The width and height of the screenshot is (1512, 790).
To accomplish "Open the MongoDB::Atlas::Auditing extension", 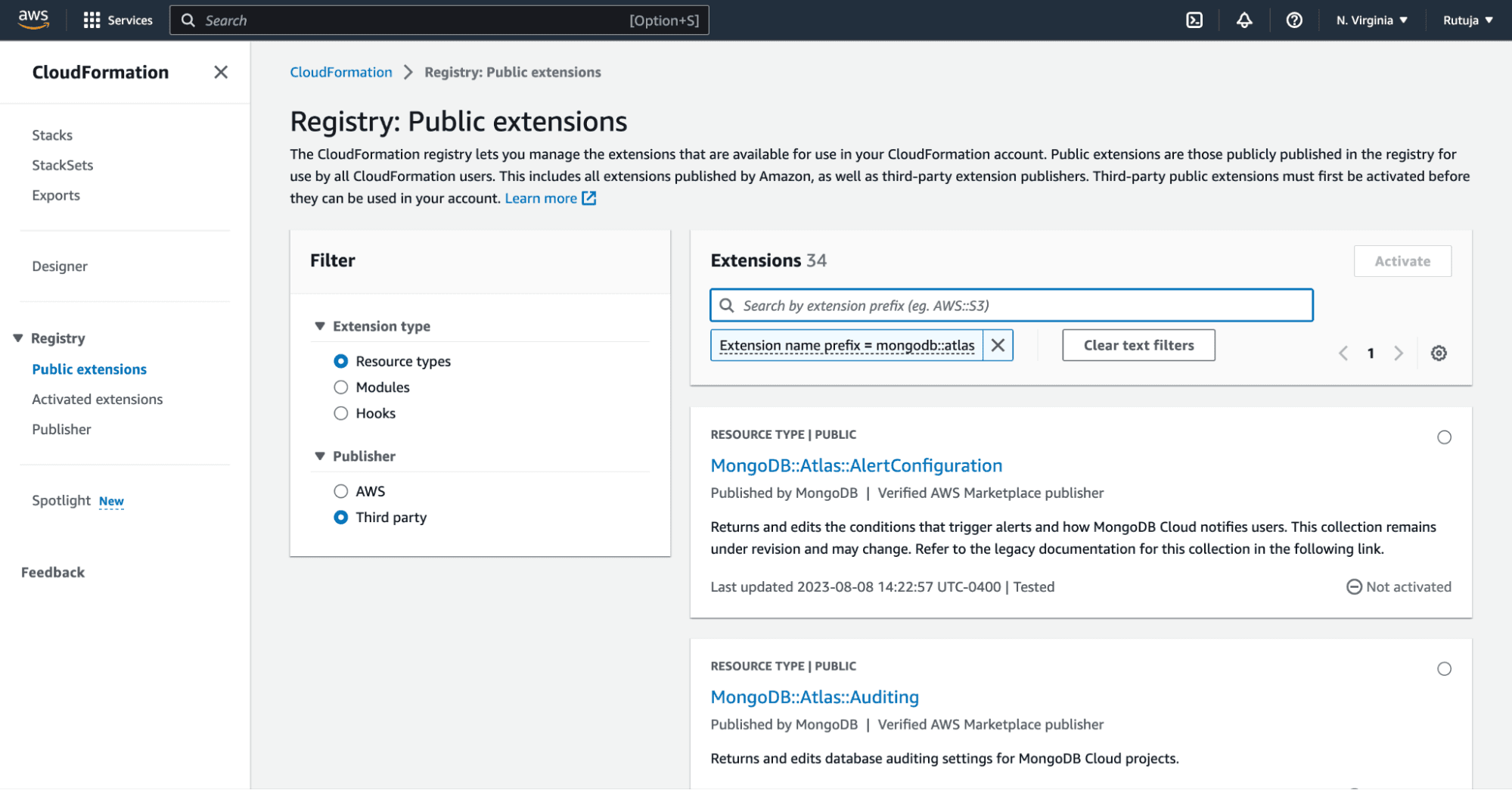I will click(x=814, y=697).
